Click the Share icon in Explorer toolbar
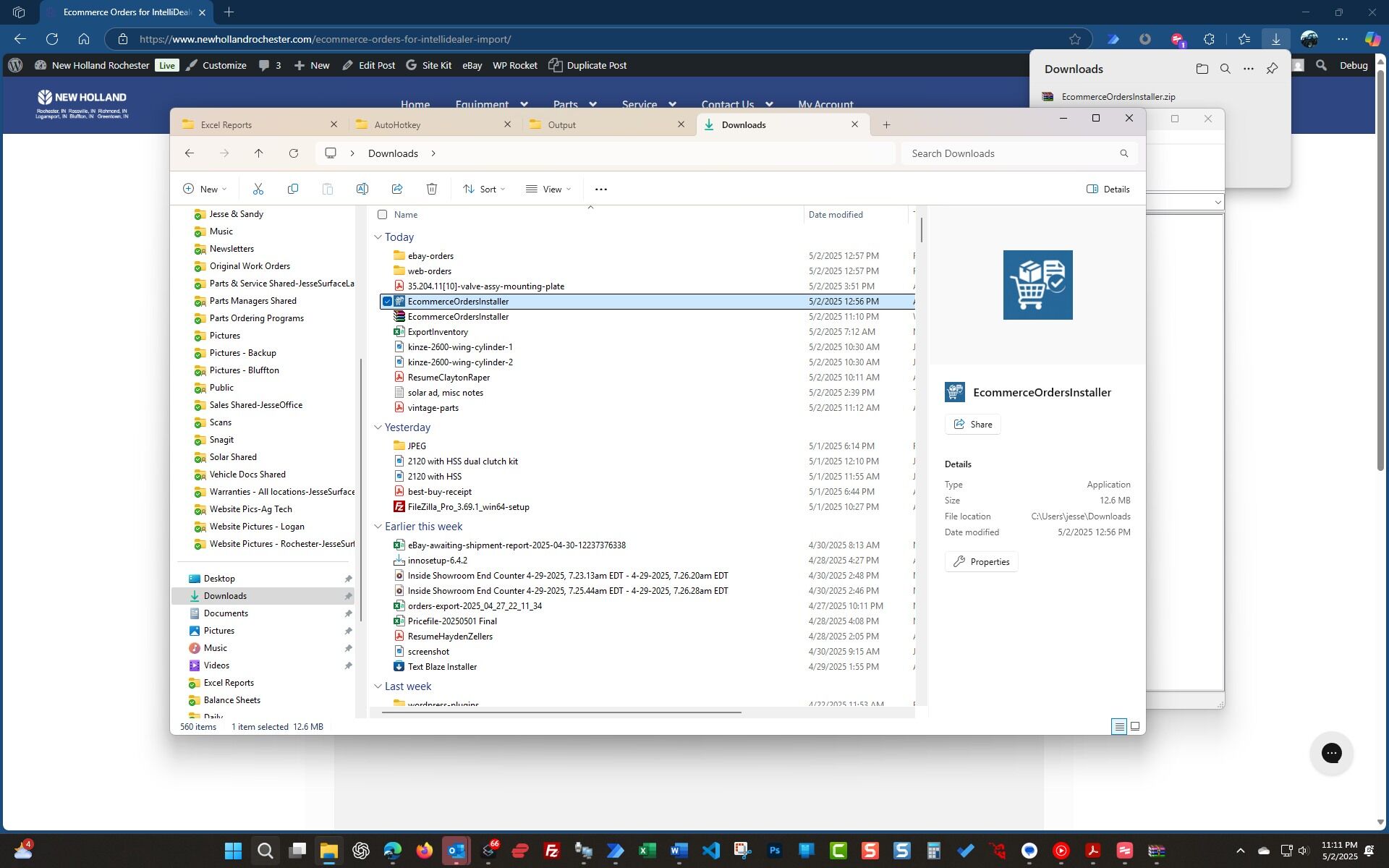The width and height of the screenshot is (1389, 868). (397, 190)
